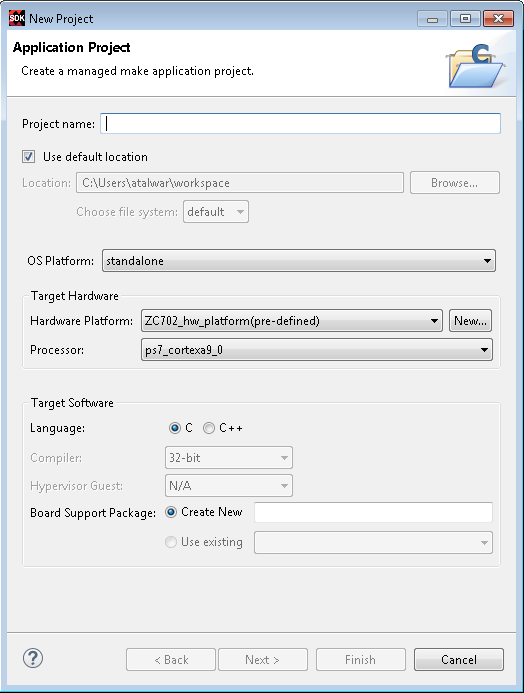Click the New... hardware platform button
524x693 pixels.
click(x=470, y=321)
